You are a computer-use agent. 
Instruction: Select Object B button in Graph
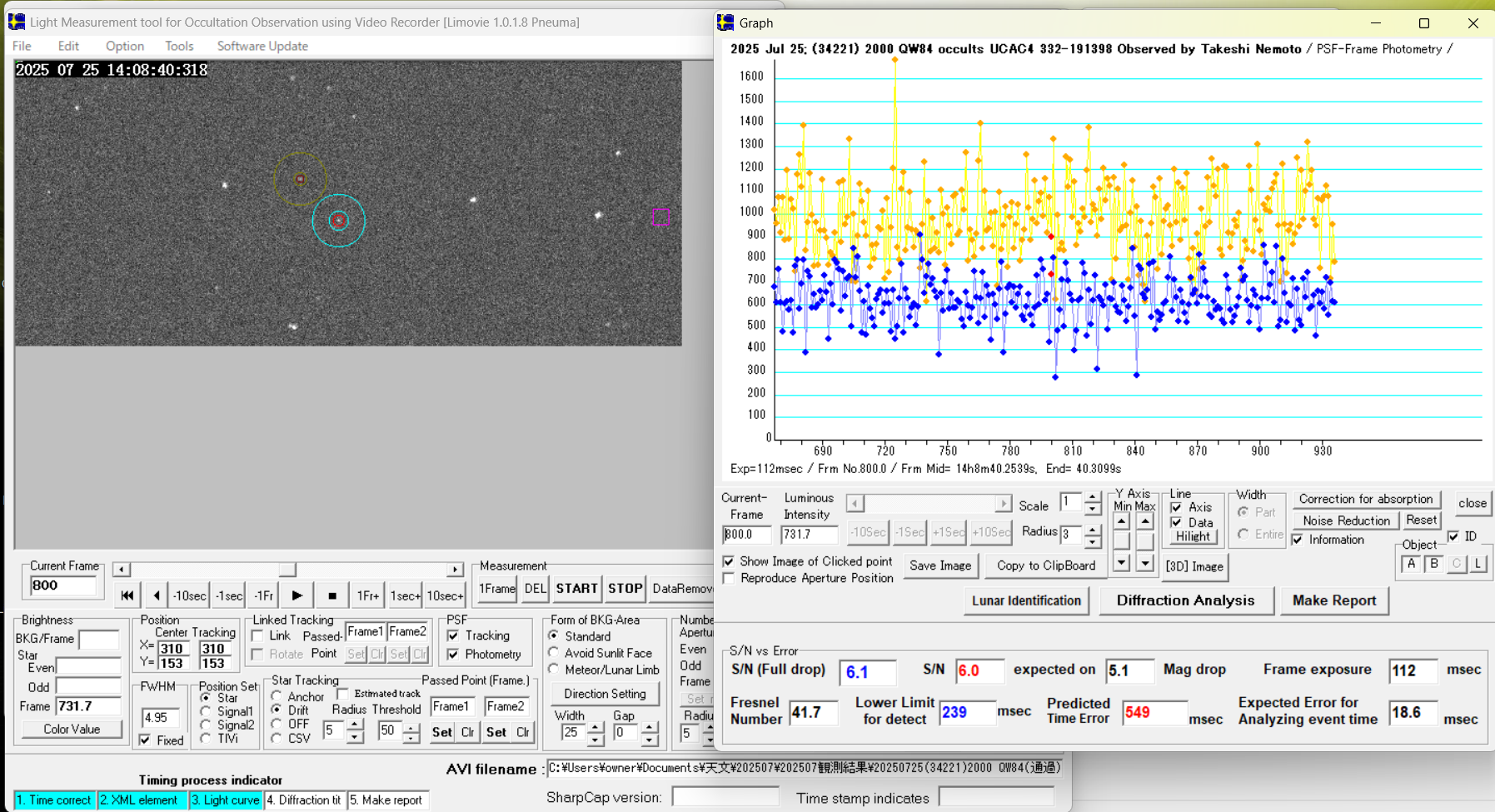click(x=1433, y=564)
